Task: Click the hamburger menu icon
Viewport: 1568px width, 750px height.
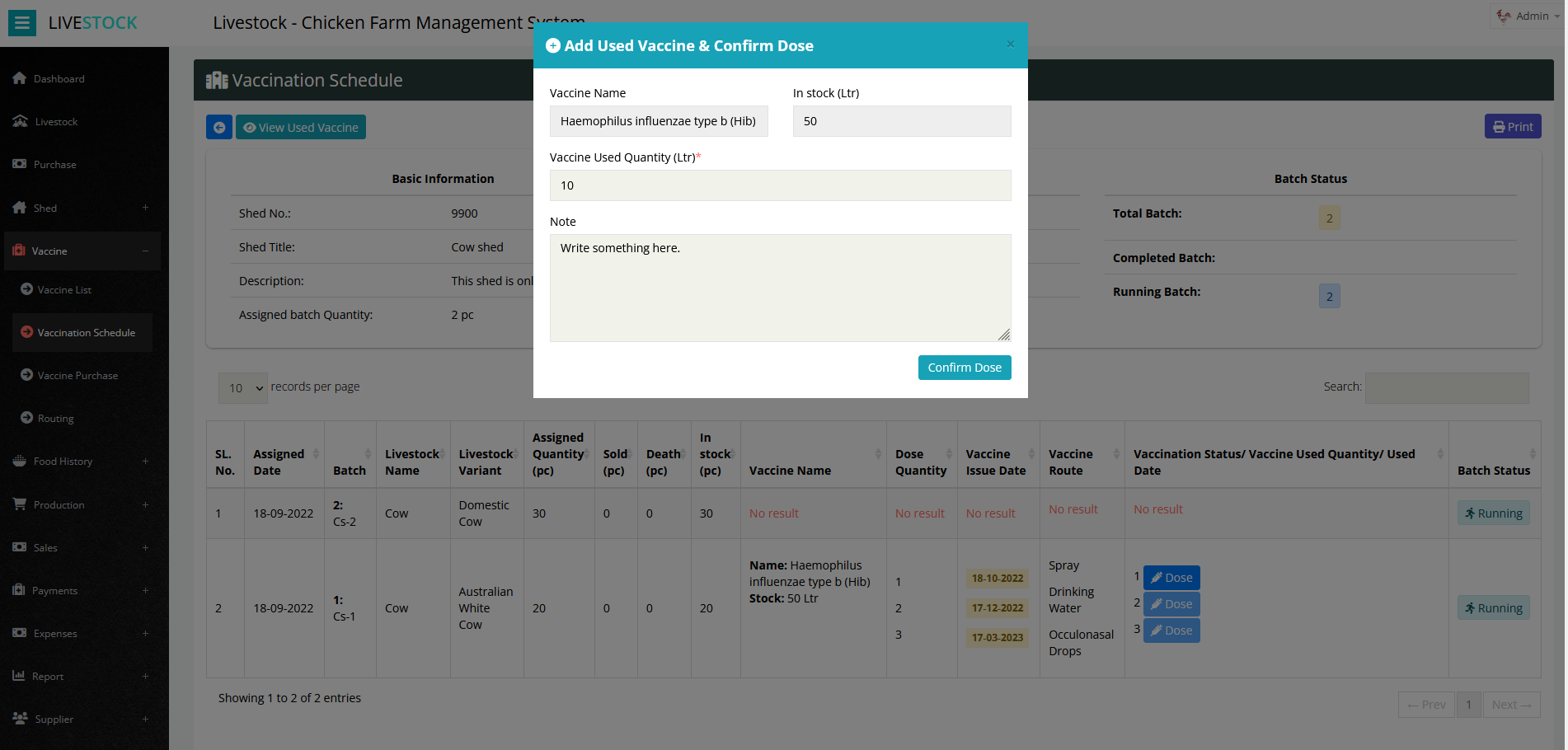Action: pyautogui.click(x=22, y=23)
